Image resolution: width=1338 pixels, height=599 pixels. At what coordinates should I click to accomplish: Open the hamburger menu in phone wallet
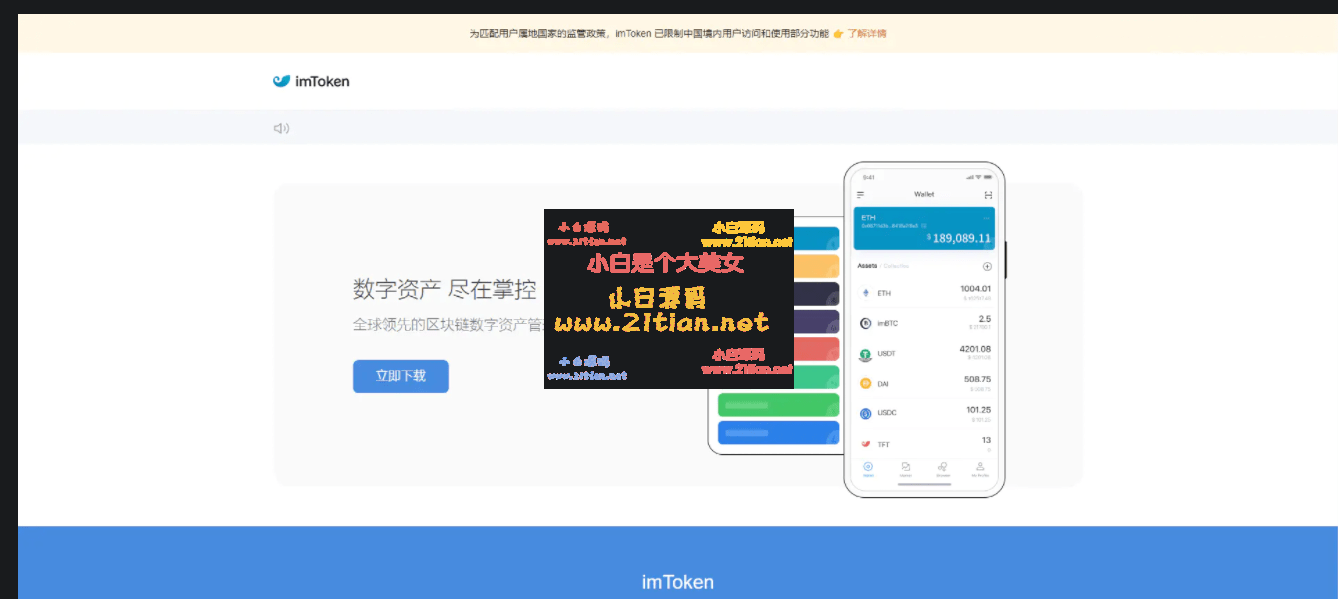coord(861,194)
